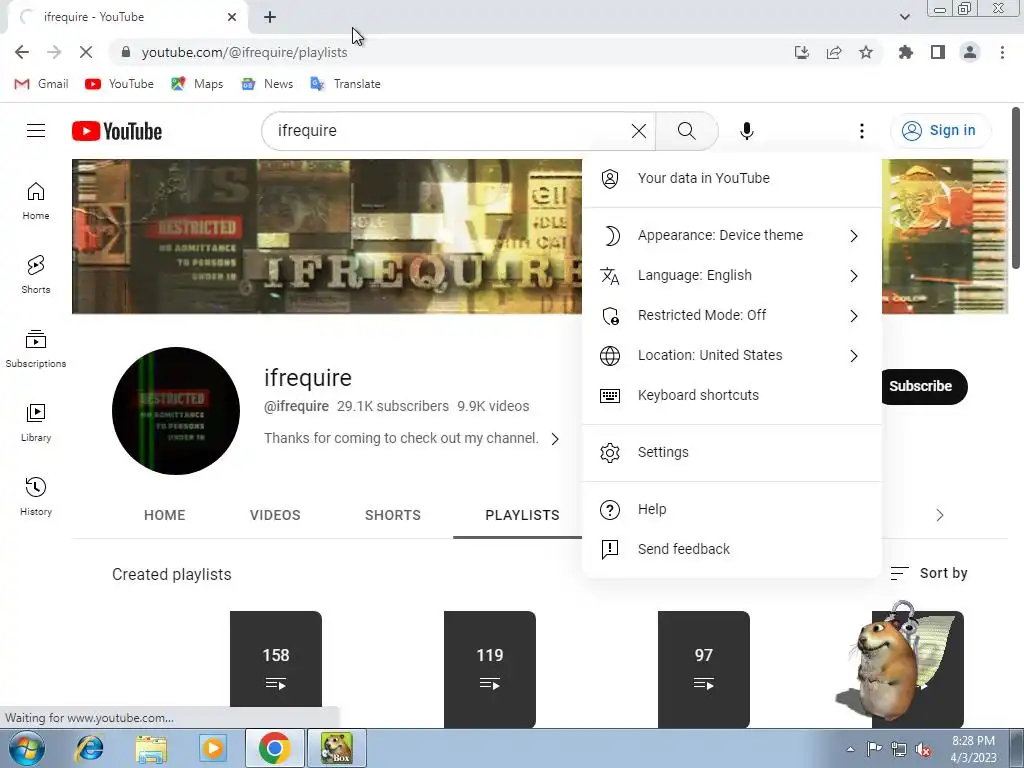Toggle the Chrome side panel
The width and height of the screenshot is (1024, 768).
[938, 52]
